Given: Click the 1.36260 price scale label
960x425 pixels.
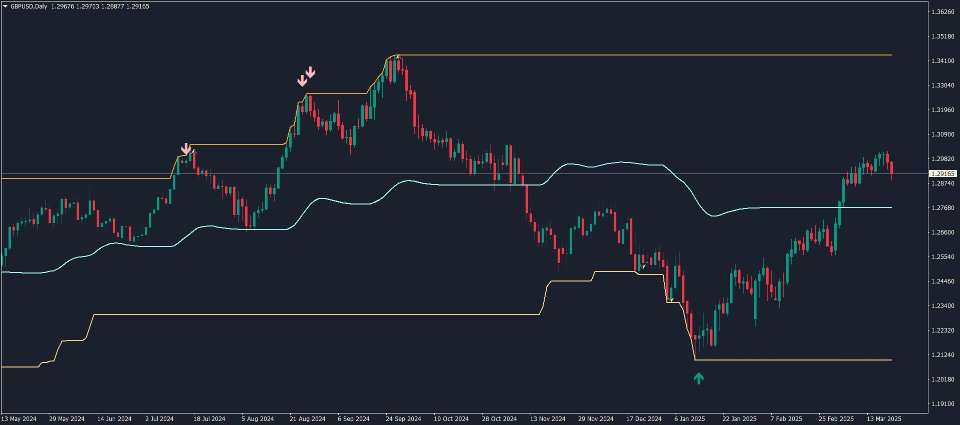Looking at the screenshot, I should pyautogui.click(x=942, y=12).
